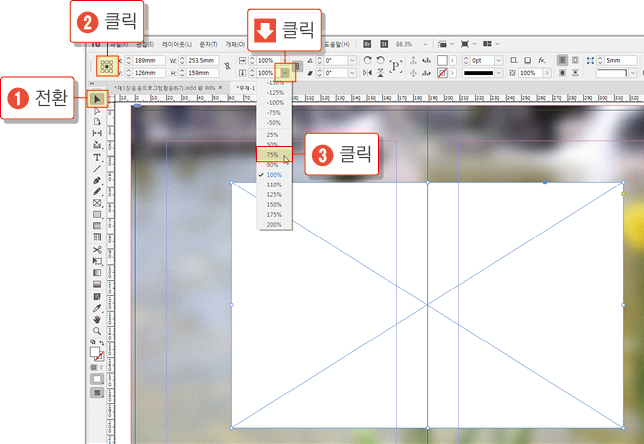The image size is (644, 444).
Task: Select the Gradient Feather tool
Action: (97, 284)
